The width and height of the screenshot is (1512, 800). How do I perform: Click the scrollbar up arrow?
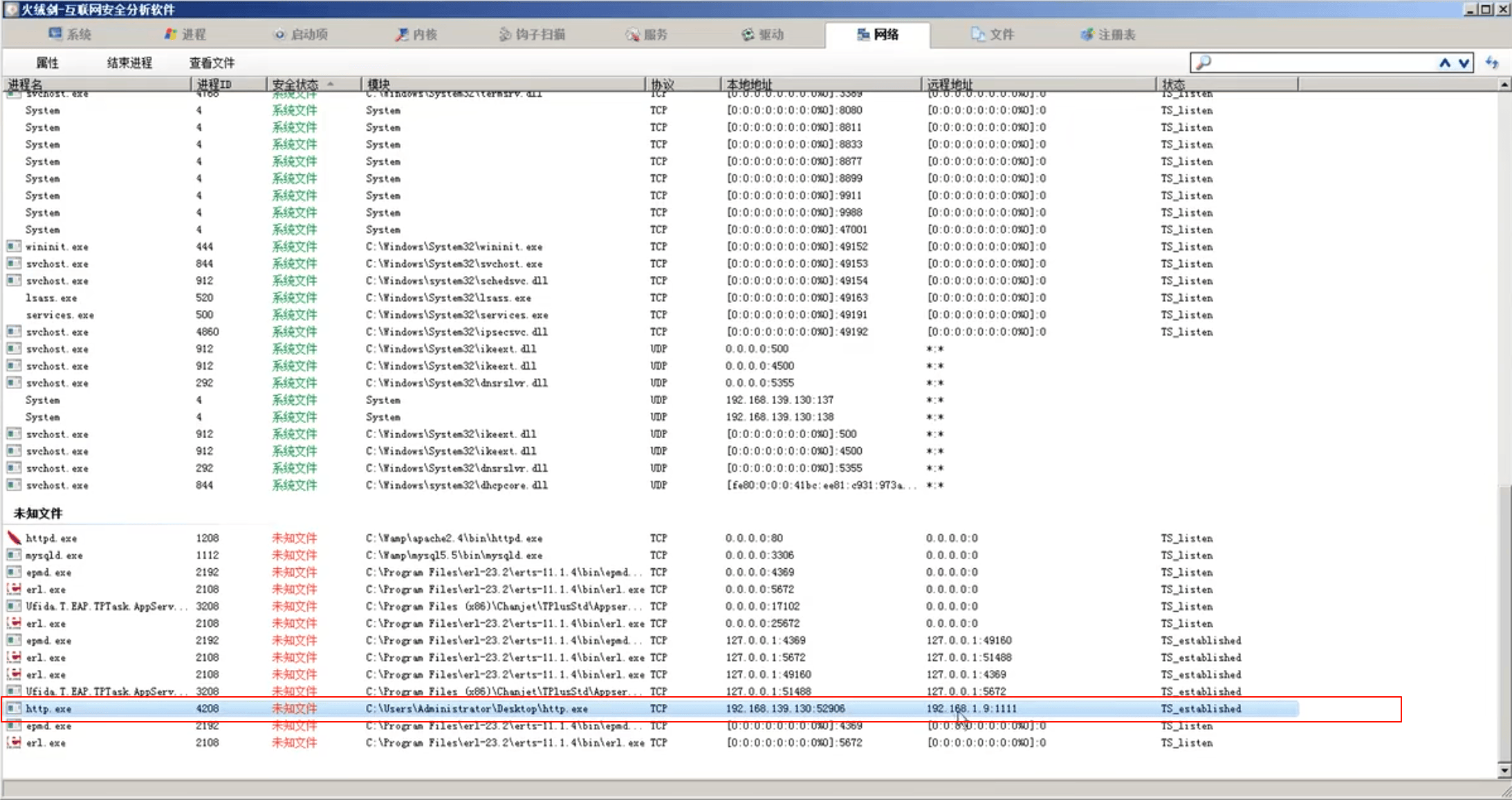coord(1504,84)
